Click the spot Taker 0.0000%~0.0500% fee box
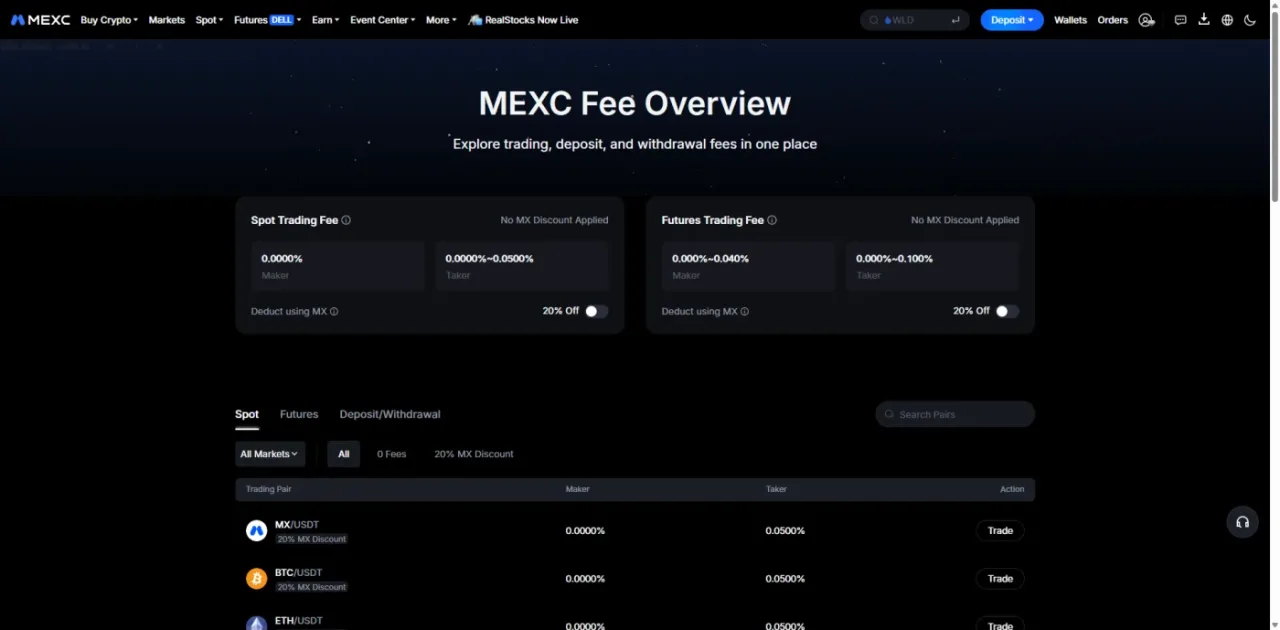This screenshot has width=1280, height=630. click(522, 266)
